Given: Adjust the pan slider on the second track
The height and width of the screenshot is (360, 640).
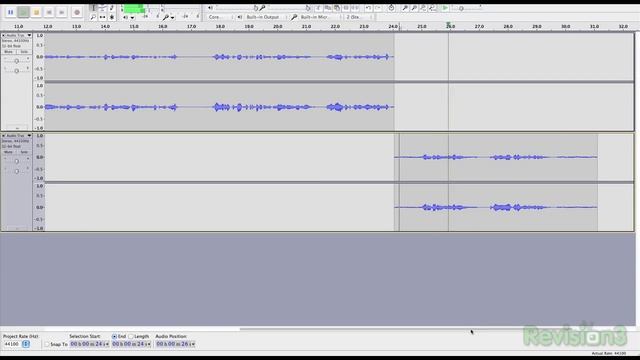Looking at the screenshot, I should tap(16, 171).
